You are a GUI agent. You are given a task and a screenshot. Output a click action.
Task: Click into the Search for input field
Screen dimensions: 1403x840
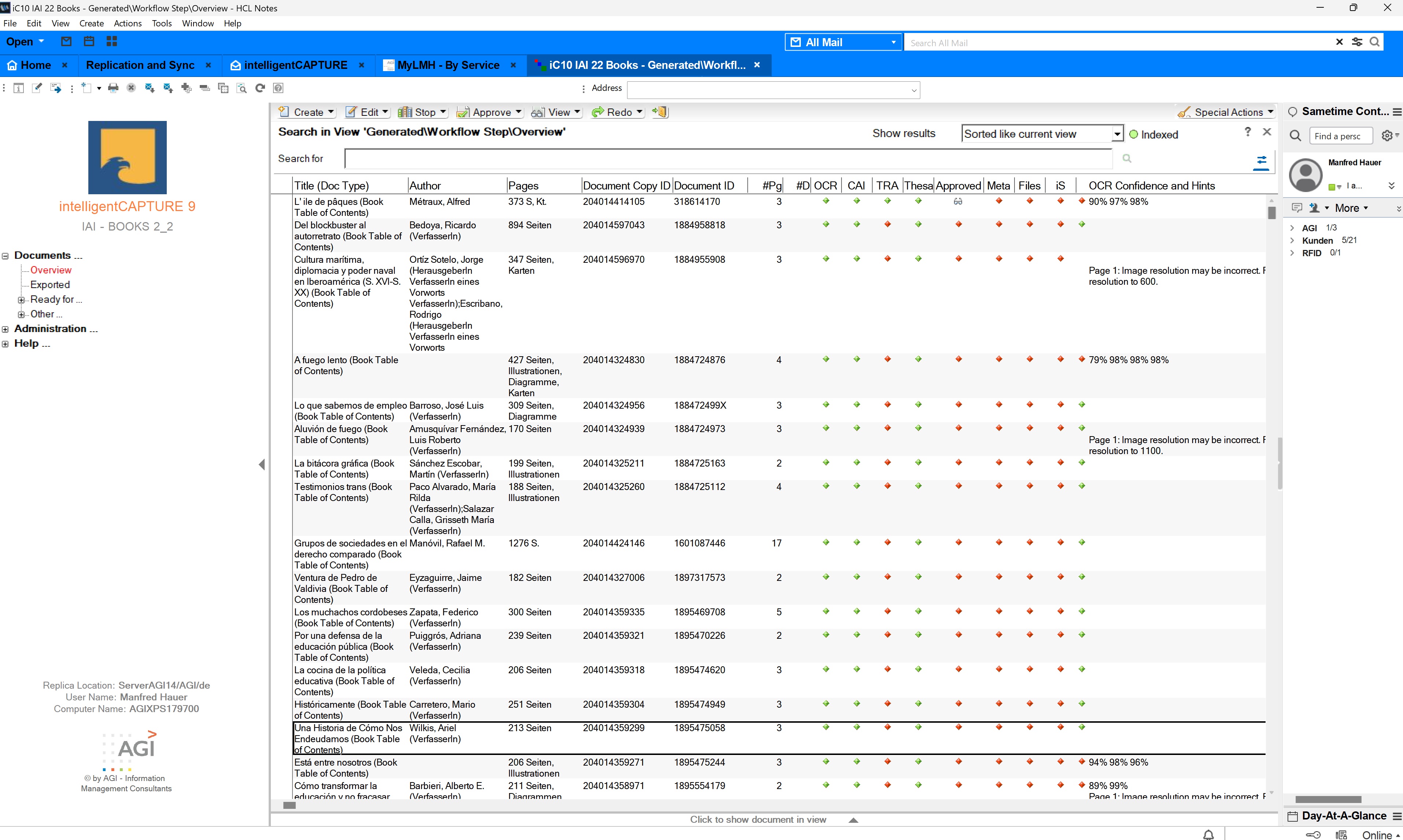pyautogui.click(x=728, y=158)
